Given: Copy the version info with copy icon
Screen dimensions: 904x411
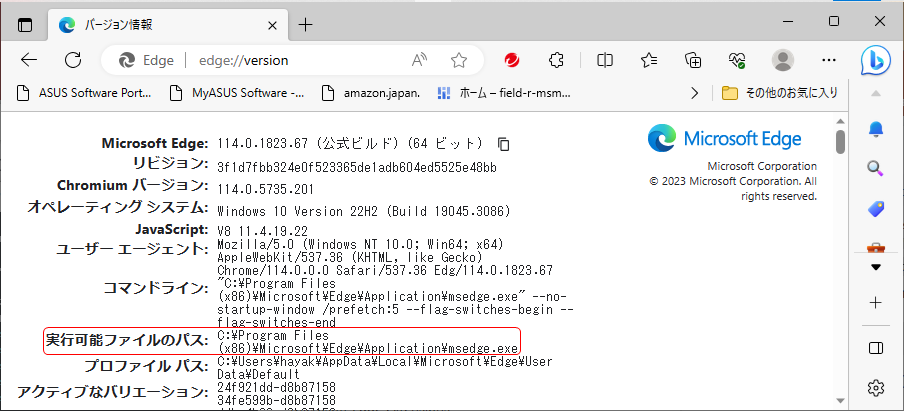Looking at the screenshot, I should click(x=505, y=144).
